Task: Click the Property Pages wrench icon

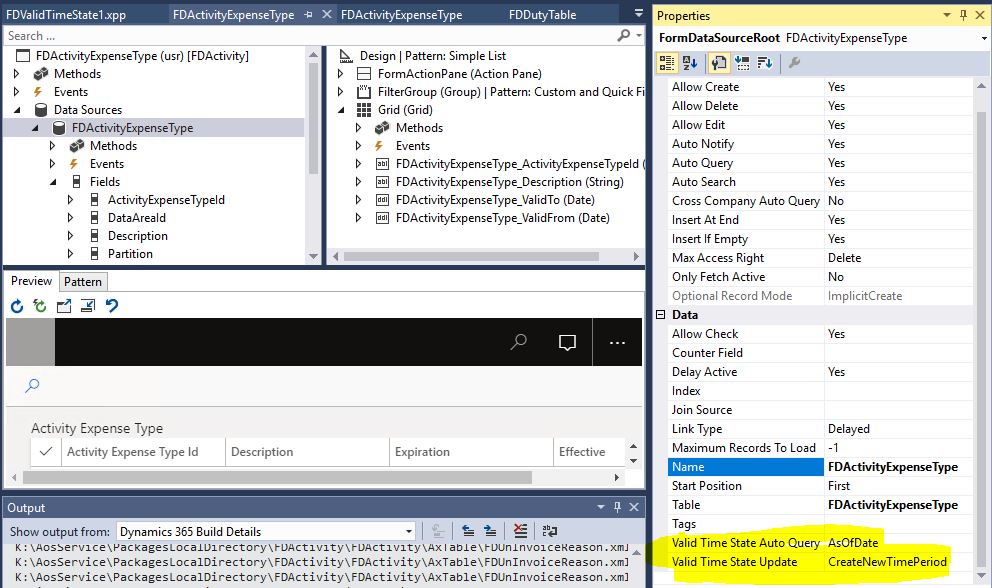Action: coord(794,63)
